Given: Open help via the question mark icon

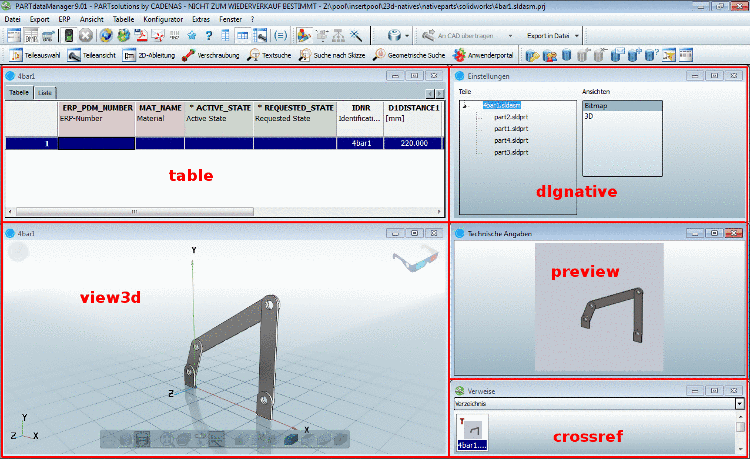Looking at the screenshot, I should [x=209, y=36].
